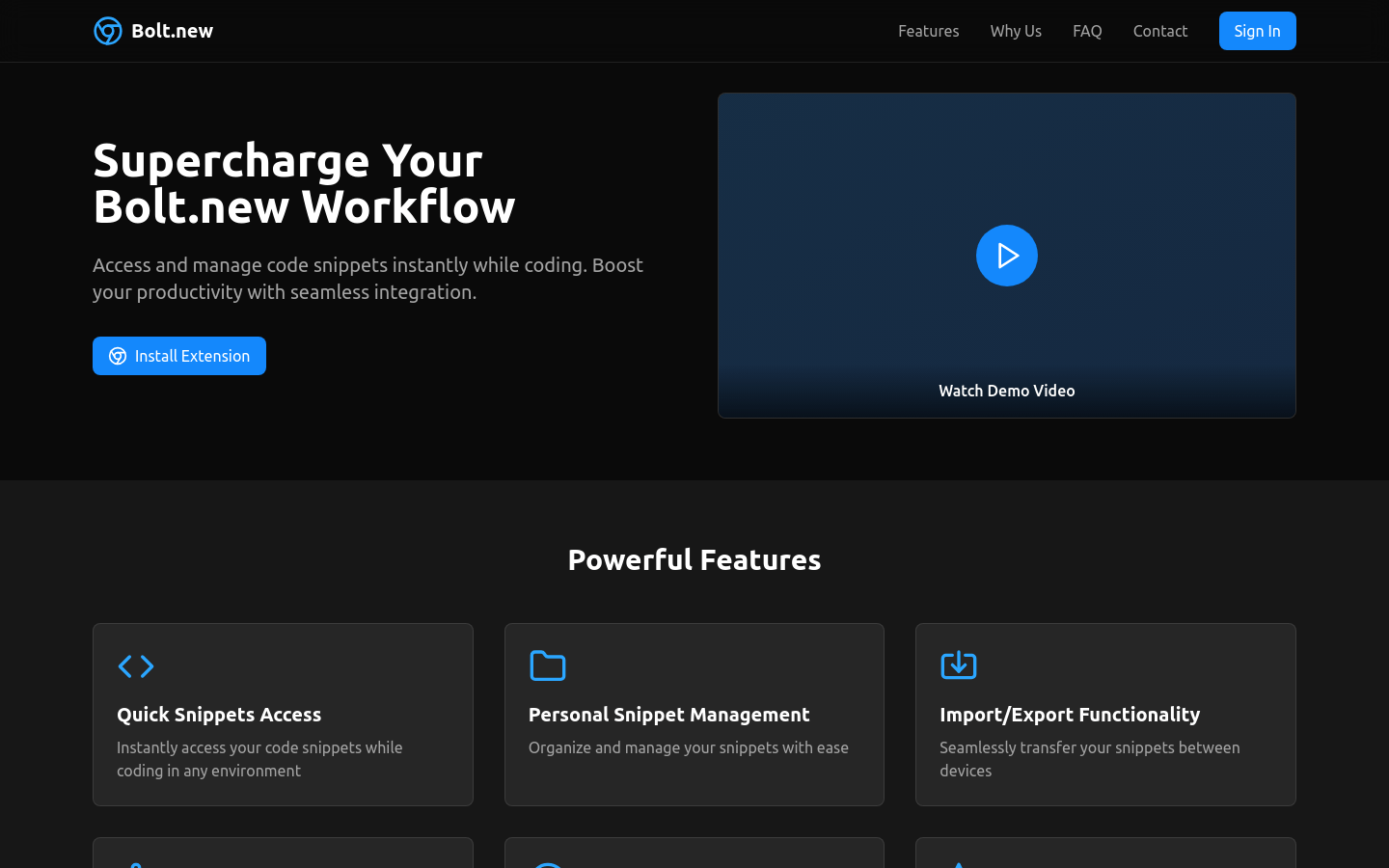Navigate to the Contact link
Image resolution: width=1389 pixels, height=868 pixels.
1159,31
